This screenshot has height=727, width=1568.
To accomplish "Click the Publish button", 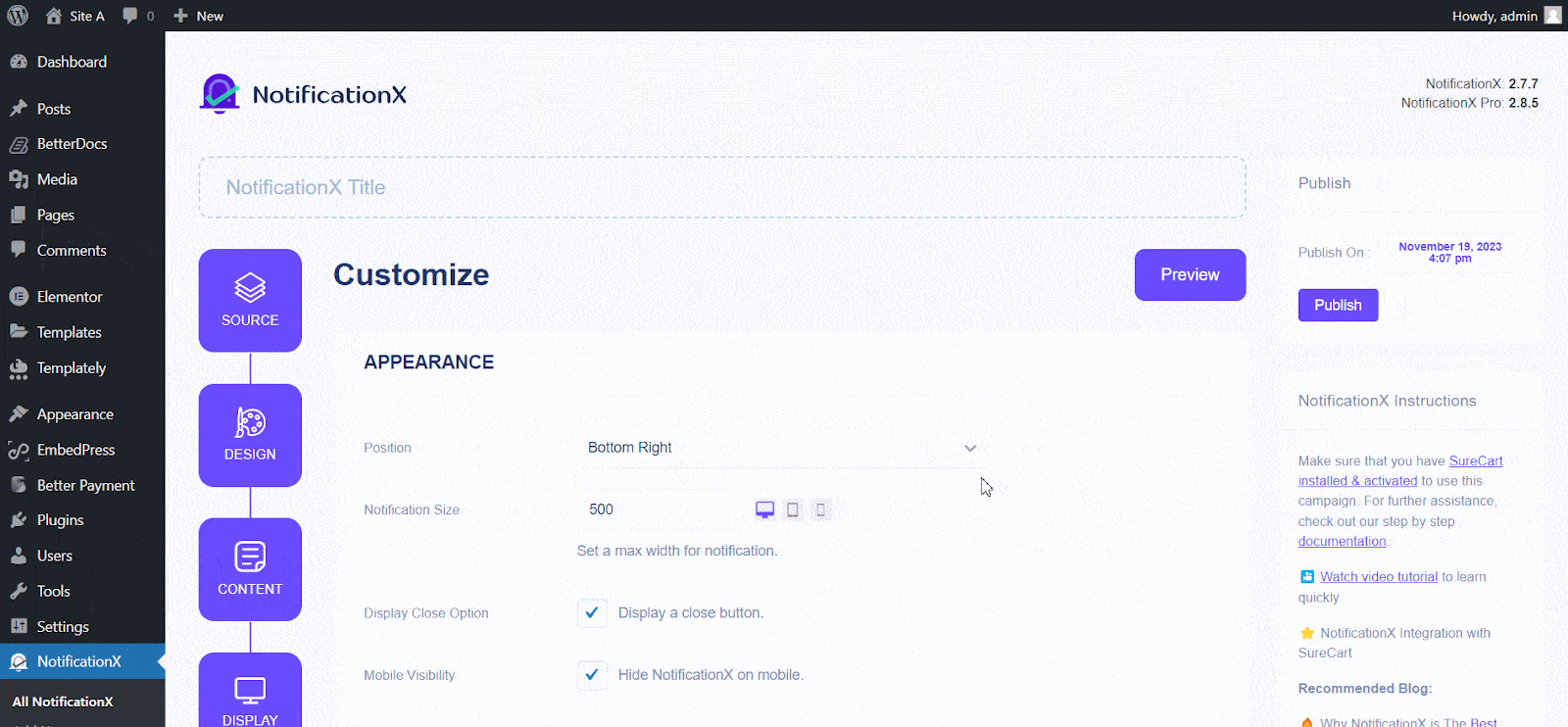I will click(x=1338, y=305).
